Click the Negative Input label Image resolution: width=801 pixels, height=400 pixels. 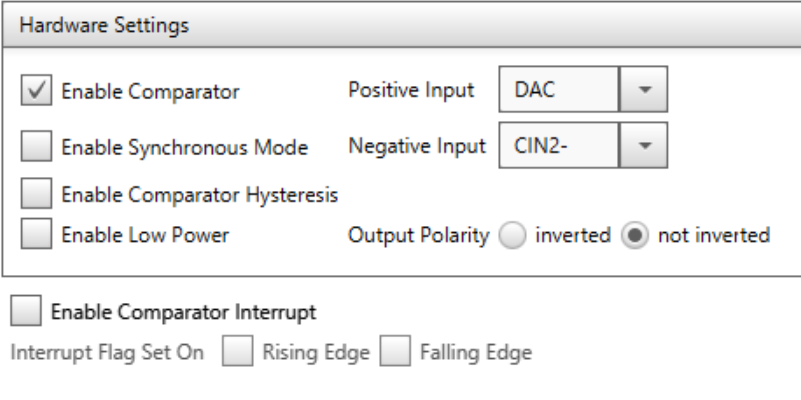click(x=417, y=146)
